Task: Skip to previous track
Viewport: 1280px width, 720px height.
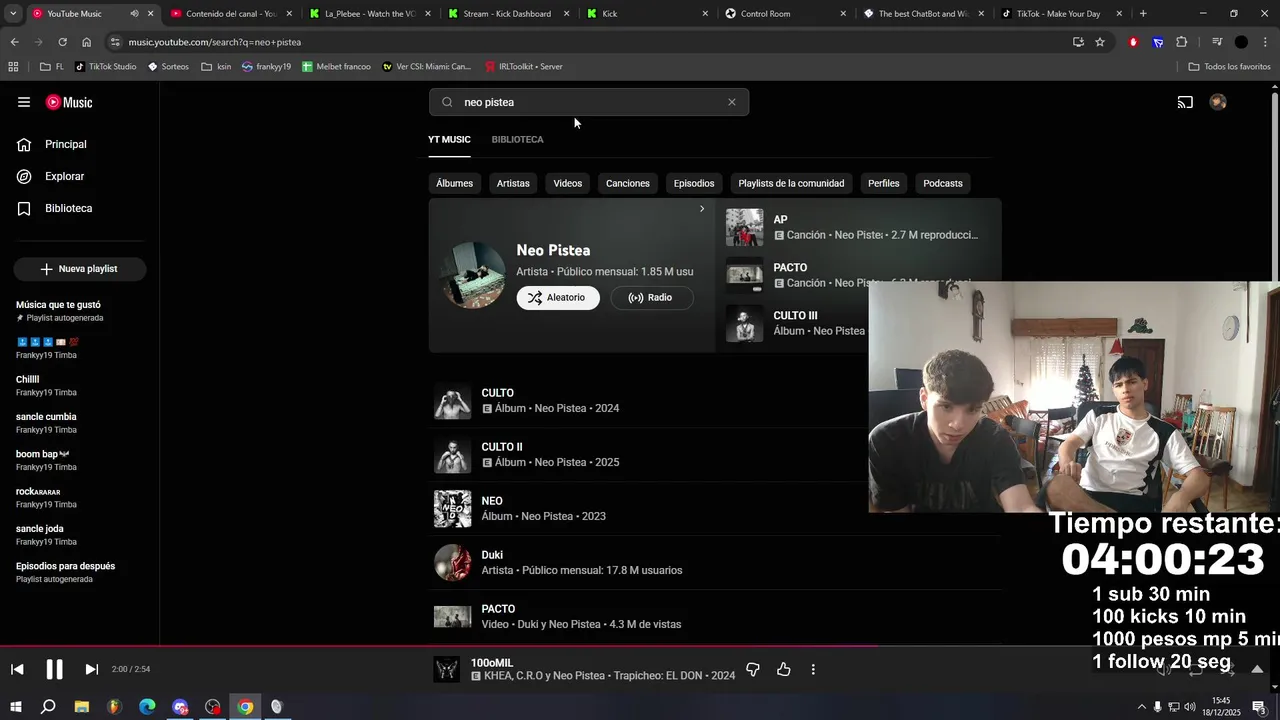Action: point(17,669)
